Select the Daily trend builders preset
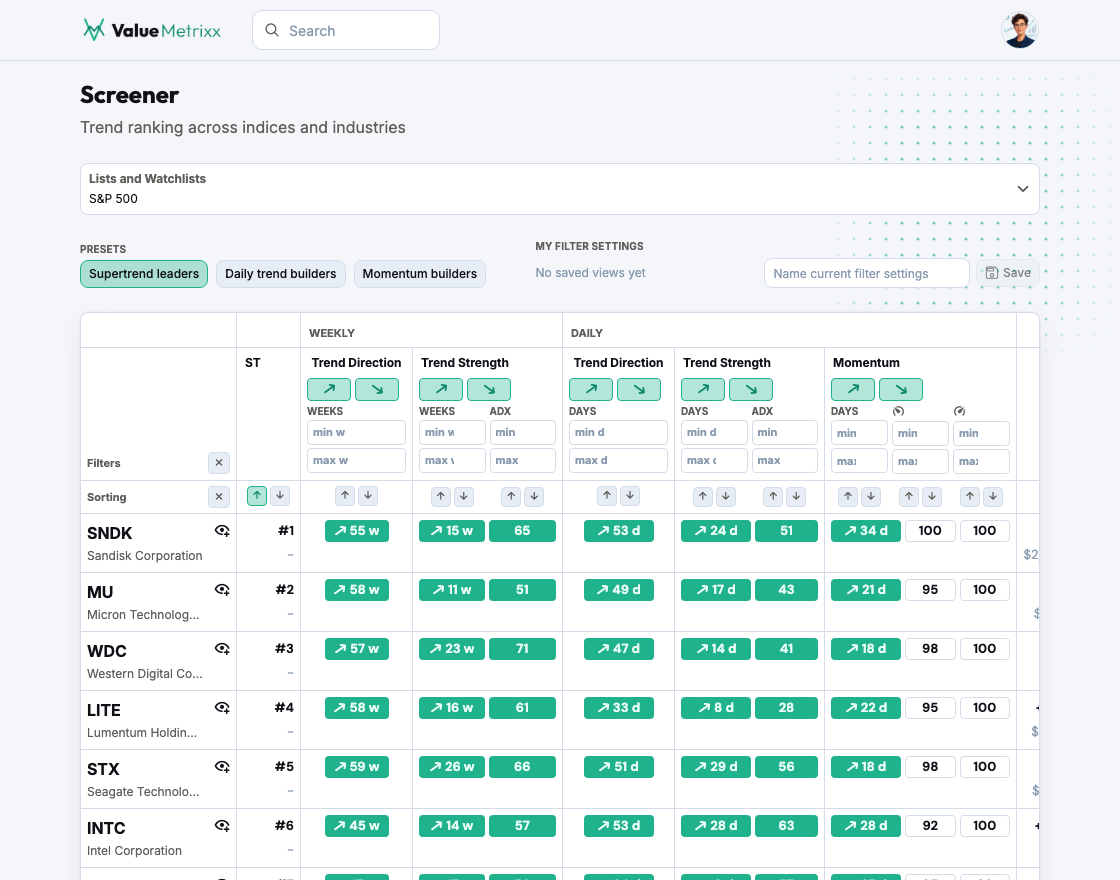 tap(281, 274)
